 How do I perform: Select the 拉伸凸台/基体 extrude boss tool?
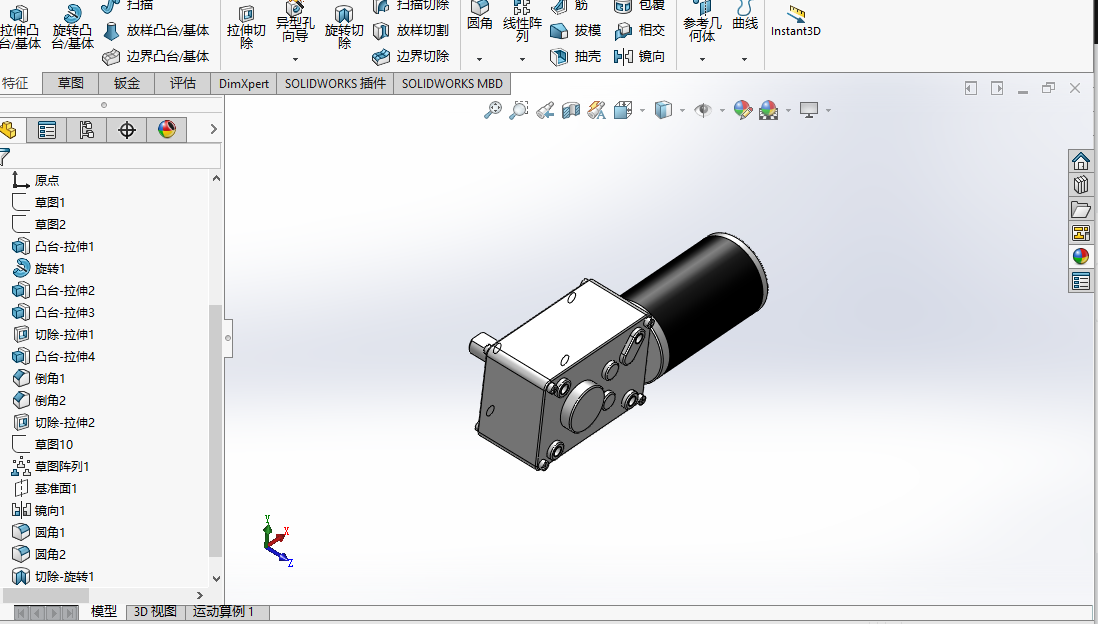[20, 27]
